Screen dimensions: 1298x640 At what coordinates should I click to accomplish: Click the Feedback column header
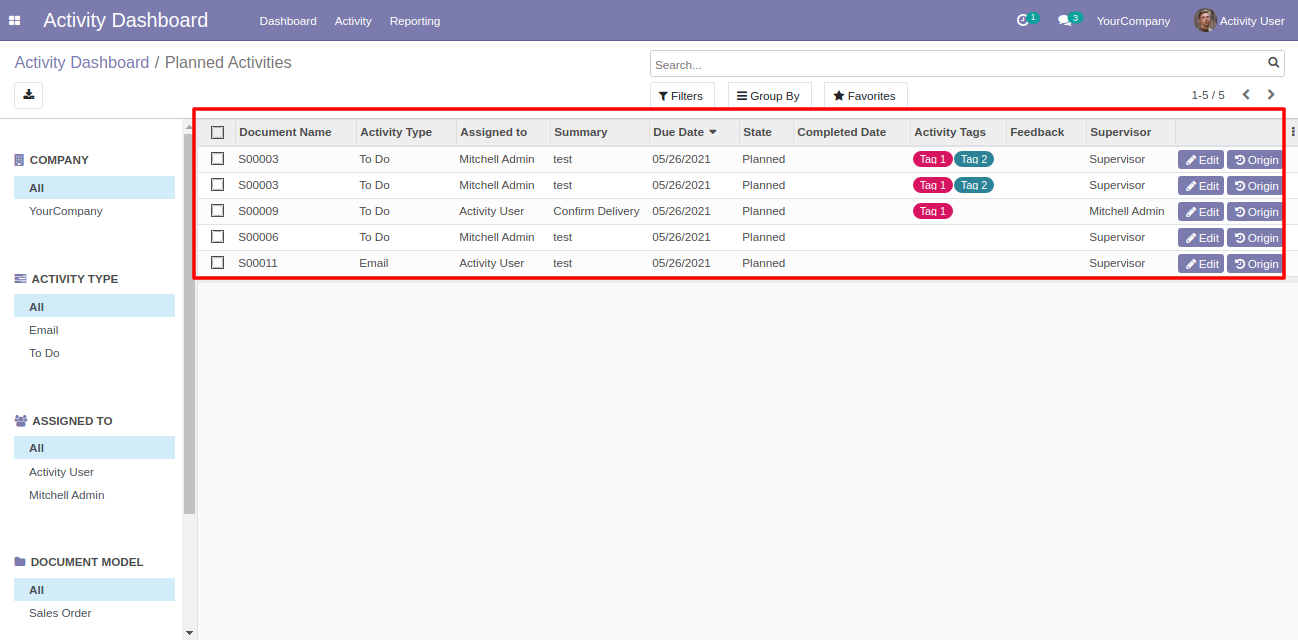point(1046,132)
